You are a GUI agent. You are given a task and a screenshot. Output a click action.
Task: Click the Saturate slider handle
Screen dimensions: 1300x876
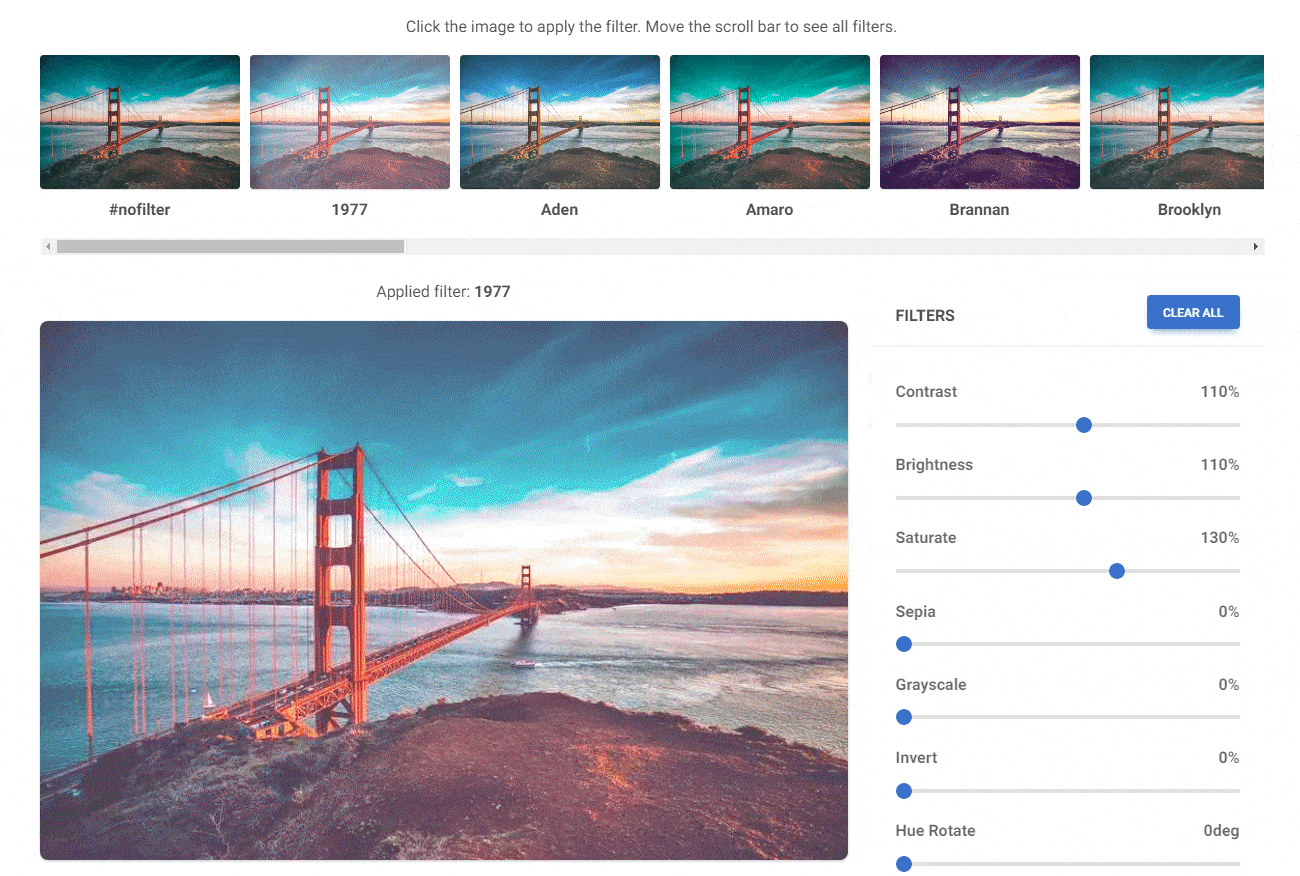[1117, 571]
